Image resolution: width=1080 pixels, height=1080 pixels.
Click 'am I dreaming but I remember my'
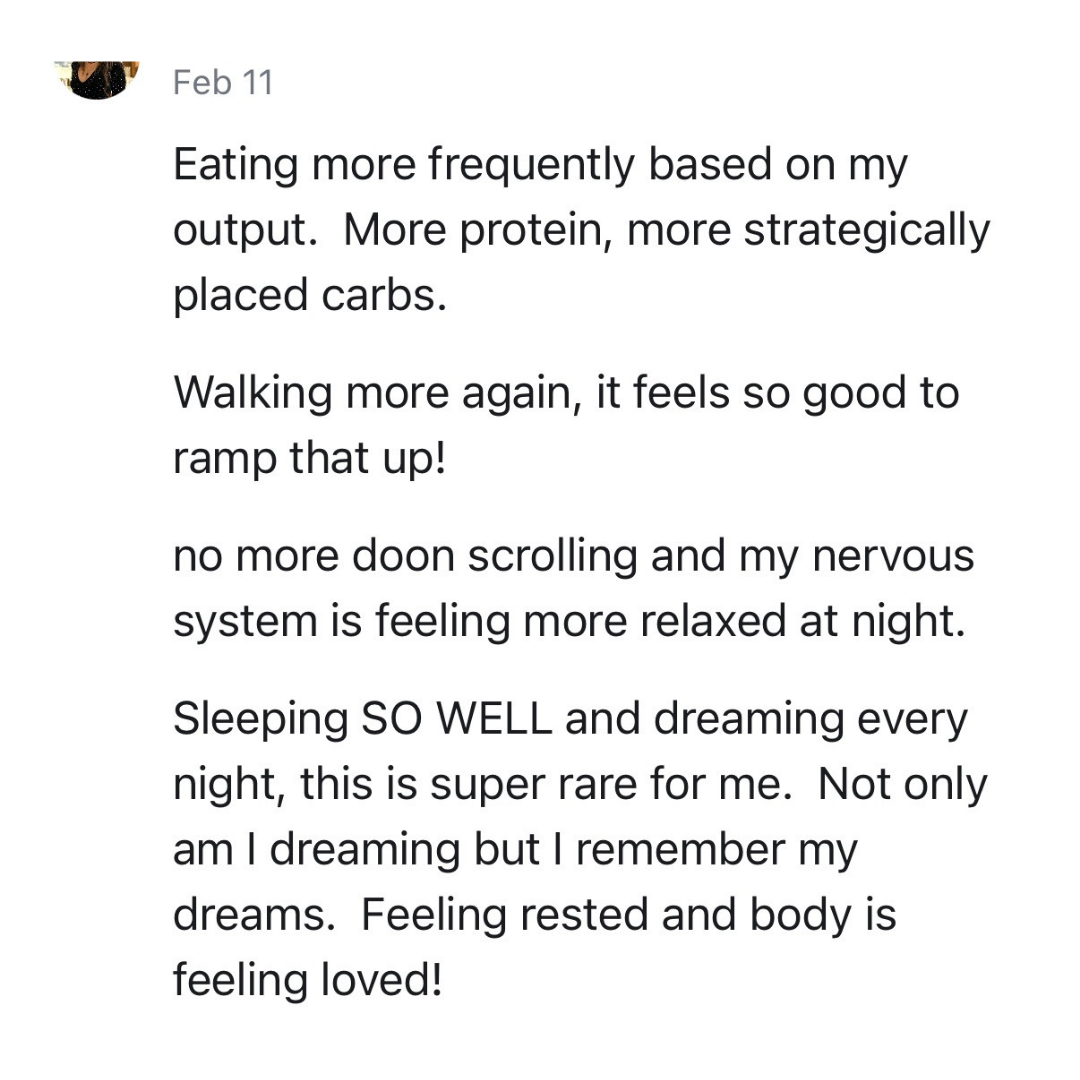click(x=515, y=850)
